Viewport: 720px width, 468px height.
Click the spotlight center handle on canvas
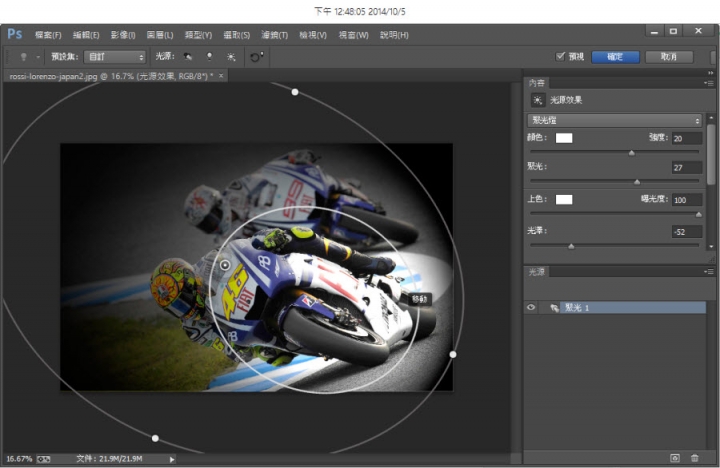225,265
